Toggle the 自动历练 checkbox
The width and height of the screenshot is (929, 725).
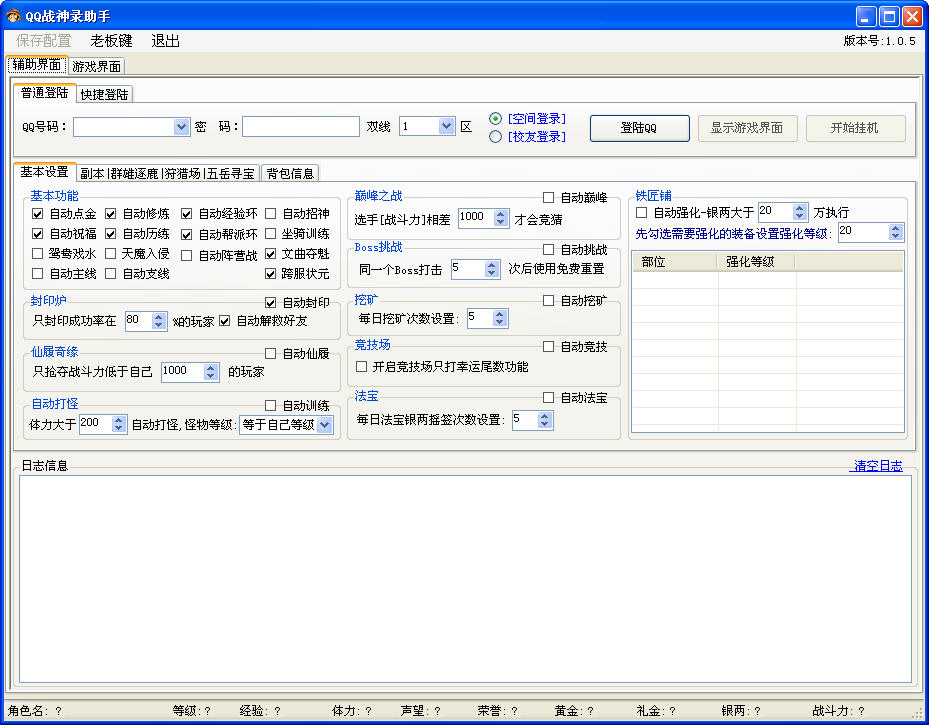coord(111,234)
